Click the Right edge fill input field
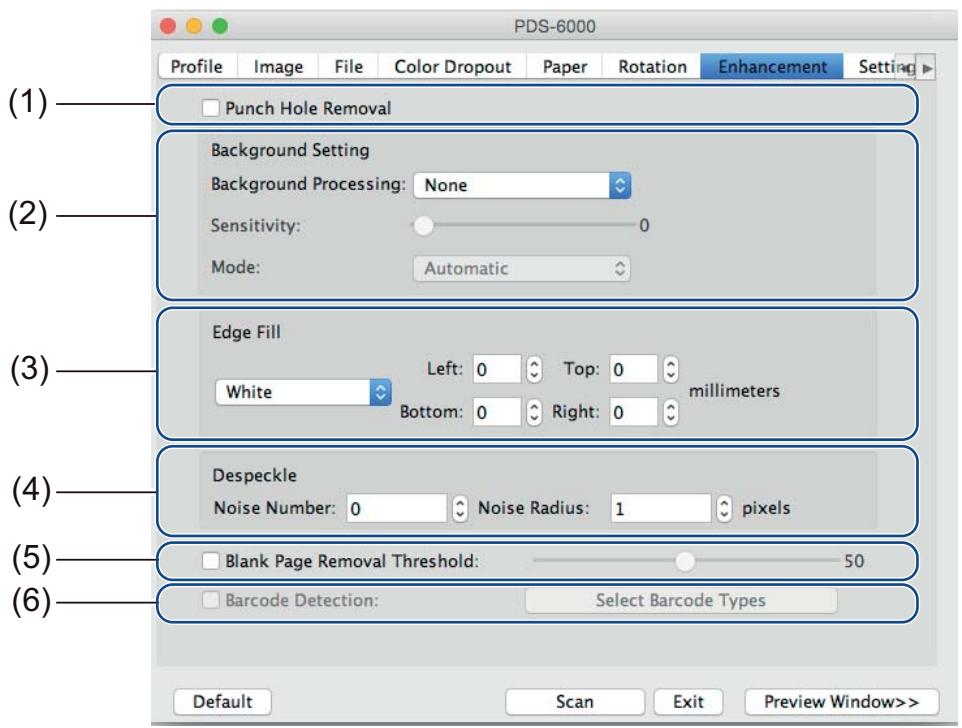 tap(634, 412)
